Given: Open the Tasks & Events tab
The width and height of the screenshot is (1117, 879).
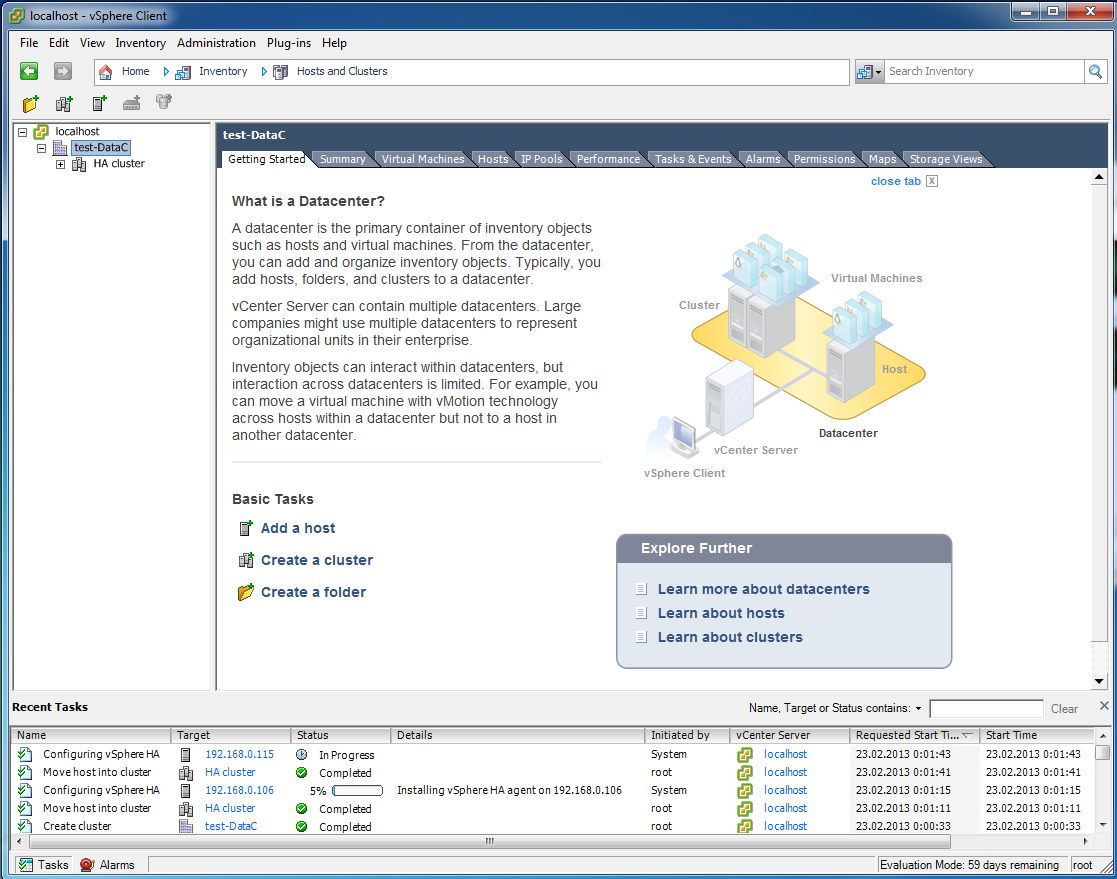Looking at the screenshot, I should click(692, 159).
